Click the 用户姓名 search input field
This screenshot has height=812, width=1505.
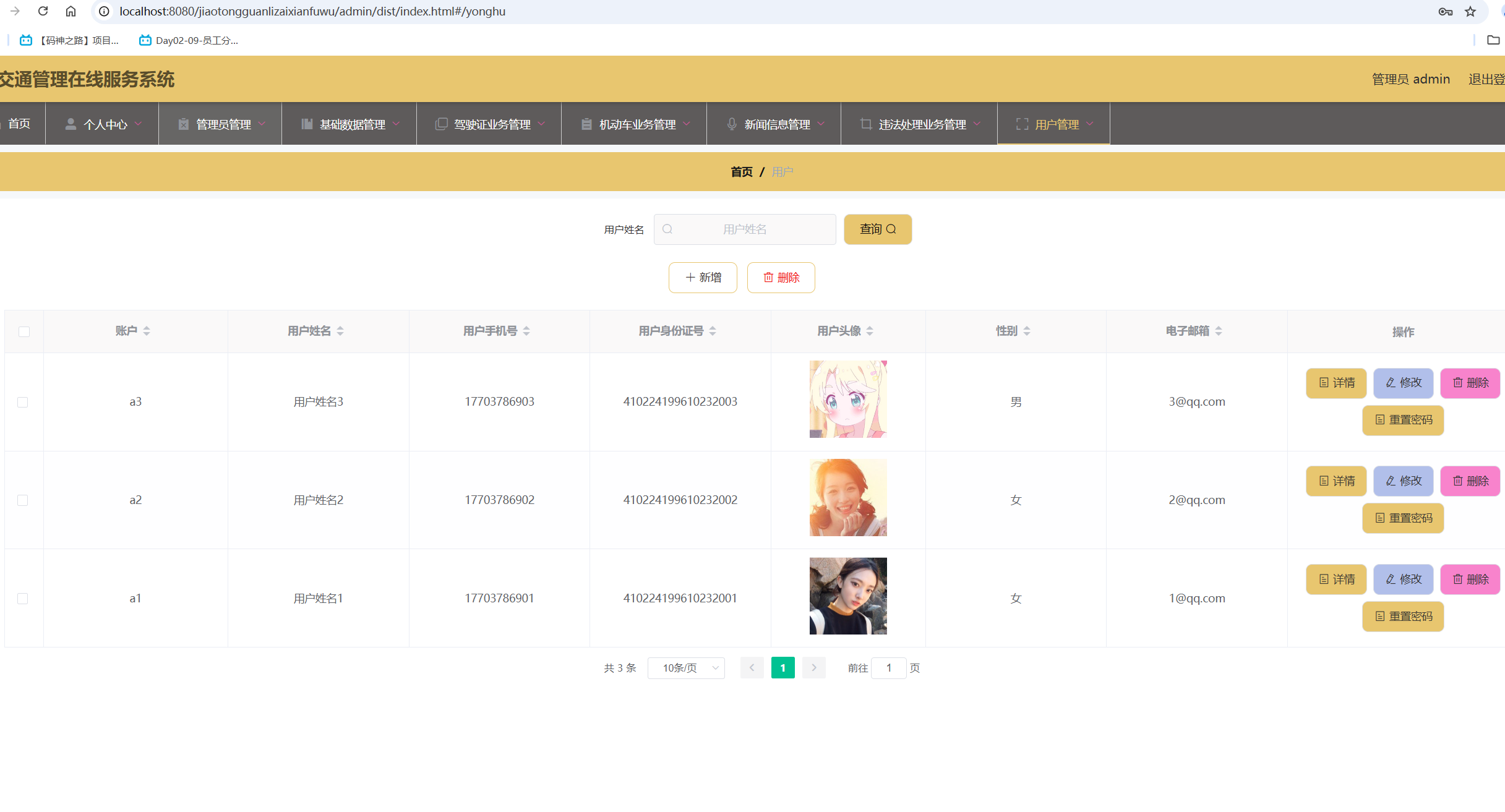coord(744,229)
